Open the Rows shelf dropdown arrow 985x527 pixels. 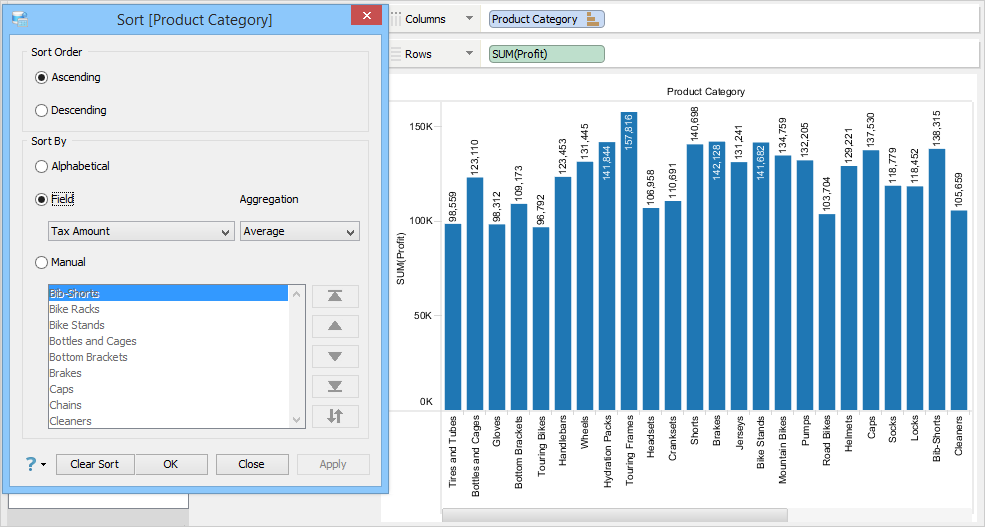tap(469, 54)
